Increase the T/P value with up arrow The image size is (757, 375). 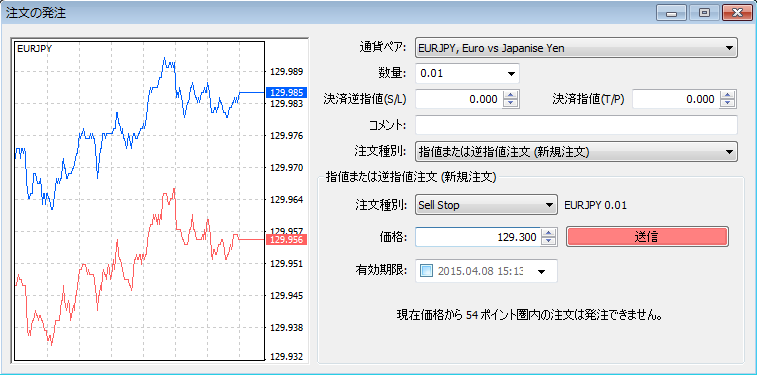coord(727,95)
